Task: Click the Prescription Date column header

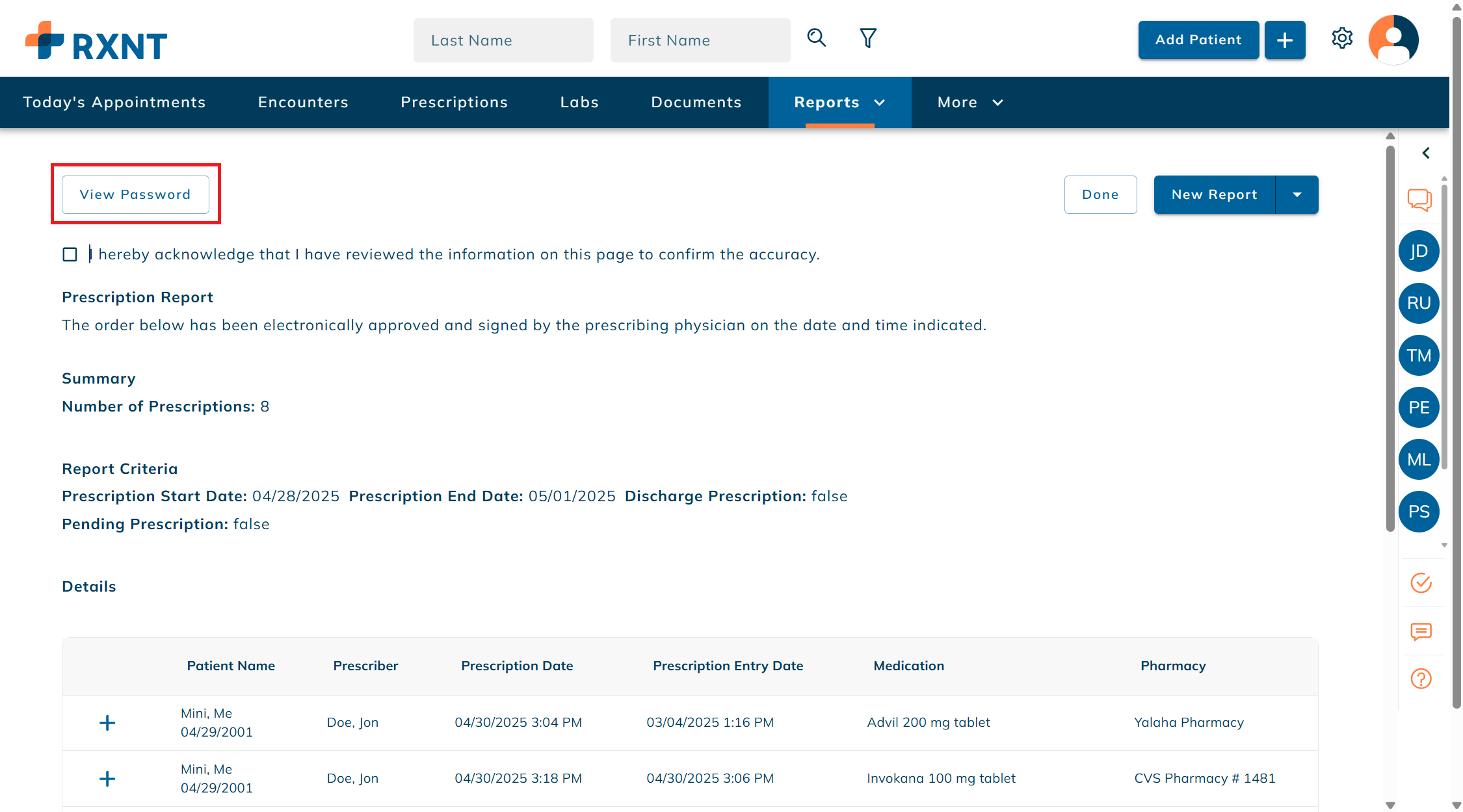Action: pos(517,666)
